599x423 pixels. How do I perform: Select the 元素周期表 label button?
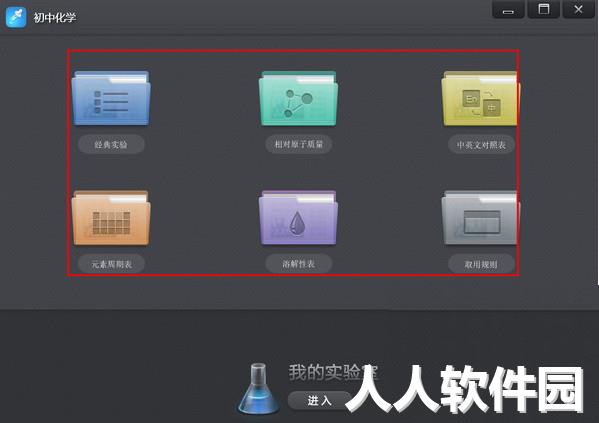(111, 264)
